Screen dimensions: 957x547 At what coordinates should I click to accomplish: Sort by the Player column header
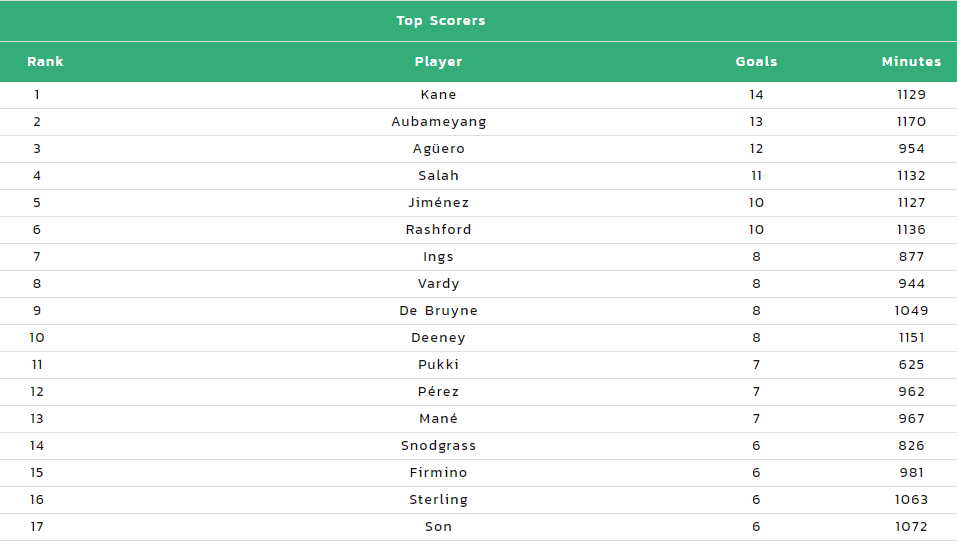tap(438, 62)
